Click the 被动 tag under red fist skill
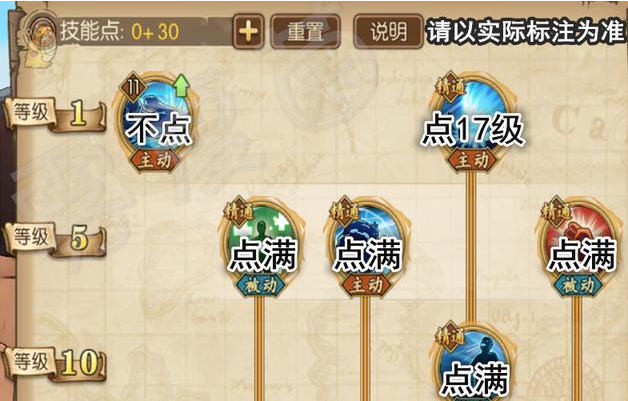The height and width of the screenshot is (401, 628). pyautogui.click(x=578, y=286)
